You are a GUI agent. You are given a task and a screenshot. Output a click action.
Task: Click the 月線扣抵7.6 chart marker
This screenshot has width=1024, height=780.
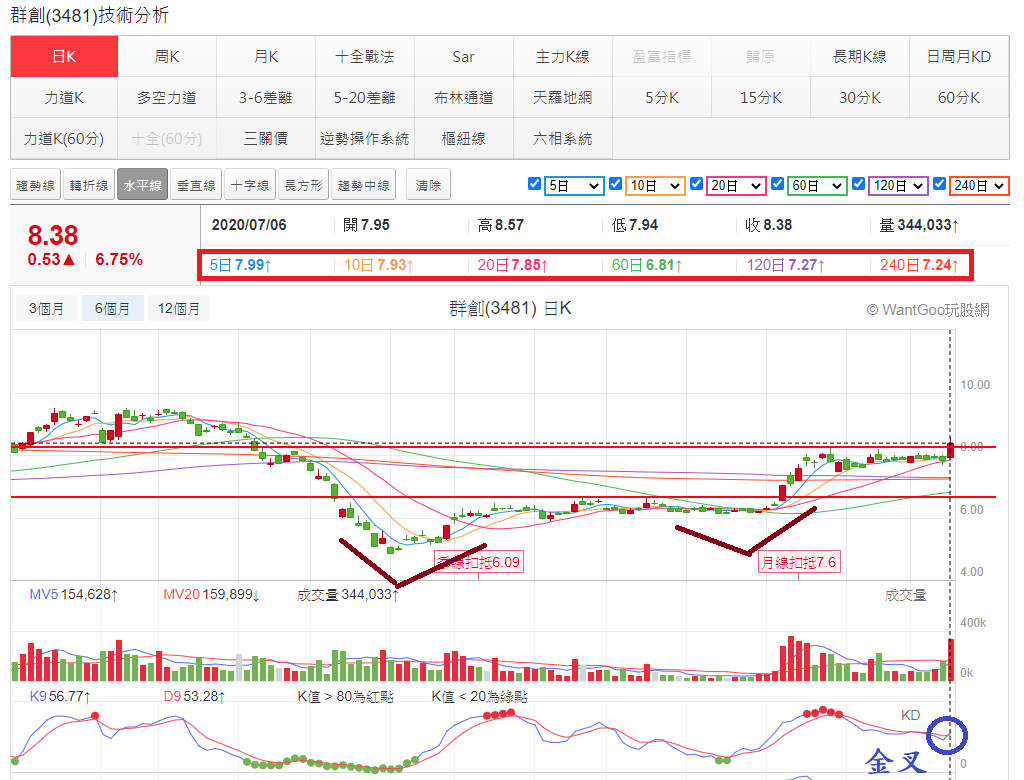799,562
